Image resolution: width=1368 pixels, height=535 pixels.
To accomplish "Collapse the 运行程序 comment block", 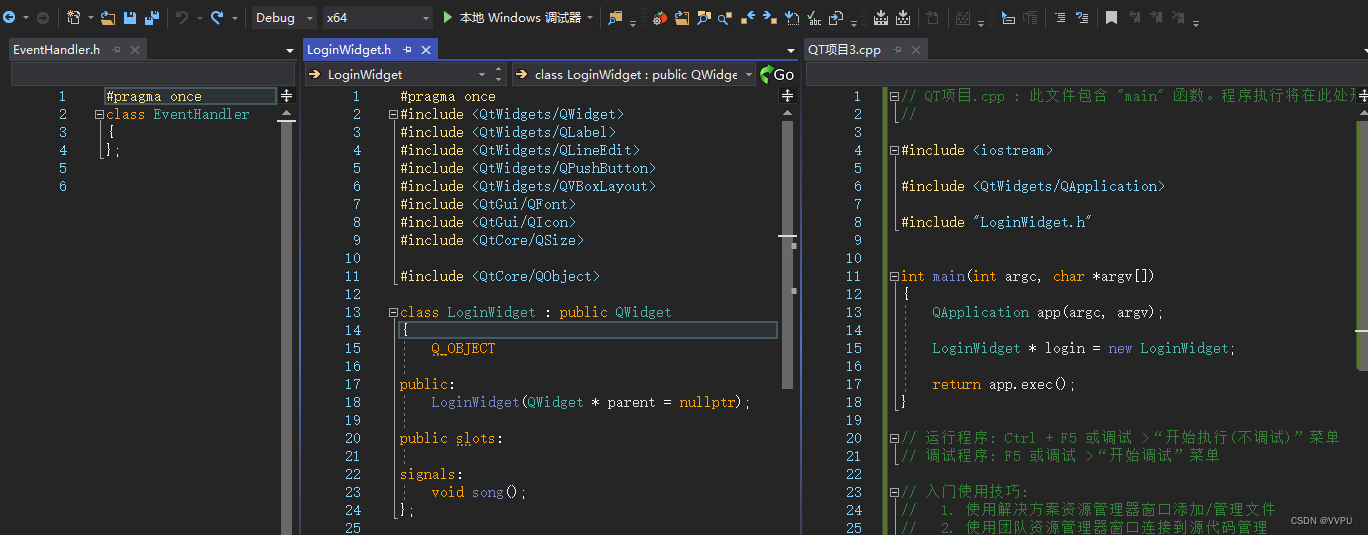I will [894, 439].
